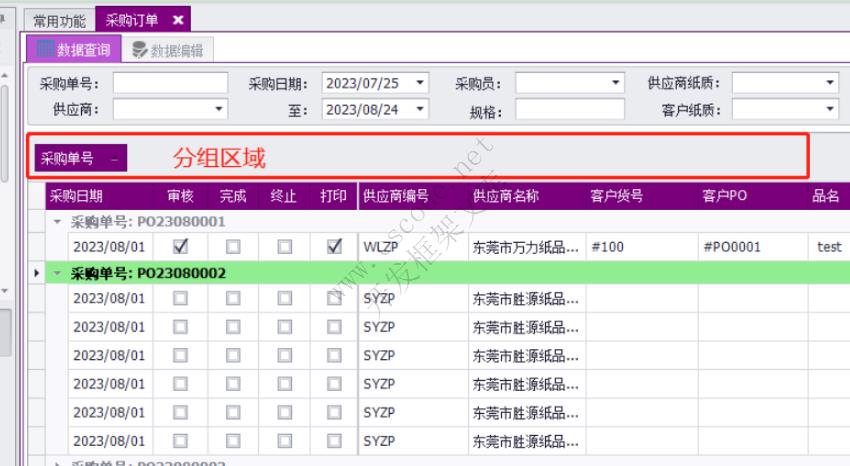Sort by 完成 column header

pyautogui.click(x=233, y=196)
